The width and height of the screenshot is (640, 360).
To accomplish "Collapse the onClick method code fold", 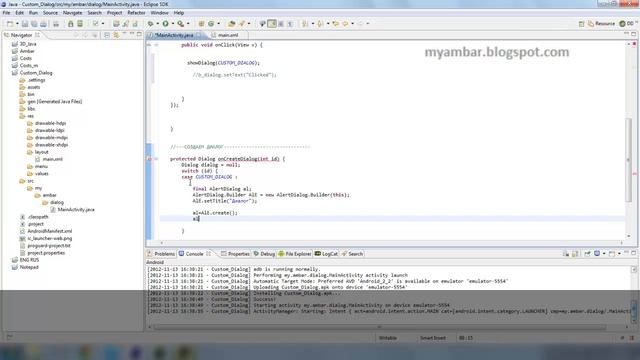I will tap(156, 45).
